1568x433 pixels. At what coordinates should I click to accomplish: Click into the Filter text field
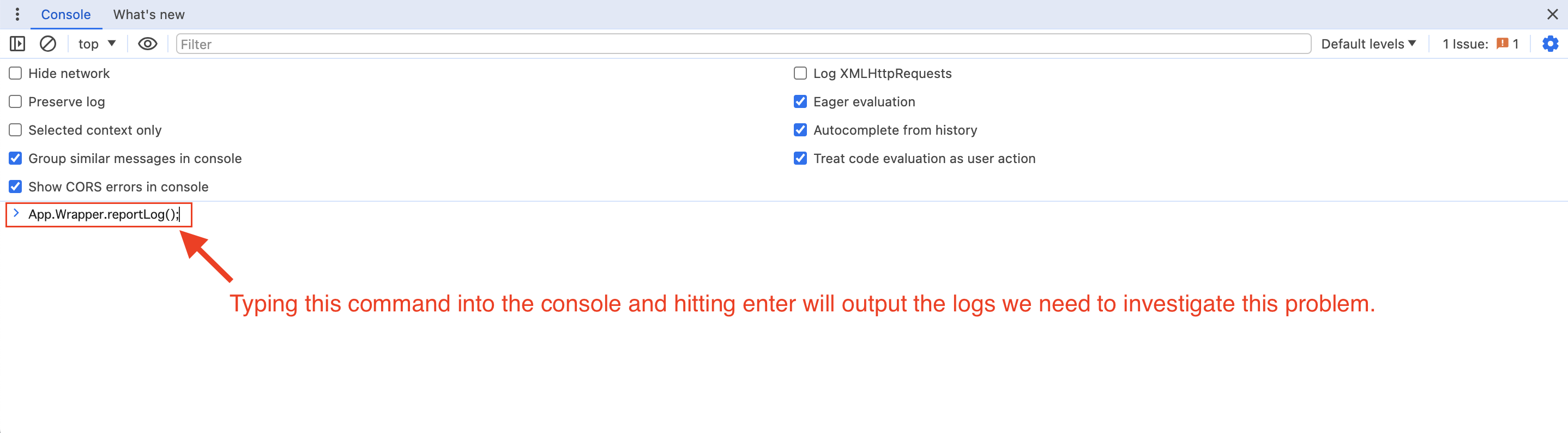click(743, 44)
